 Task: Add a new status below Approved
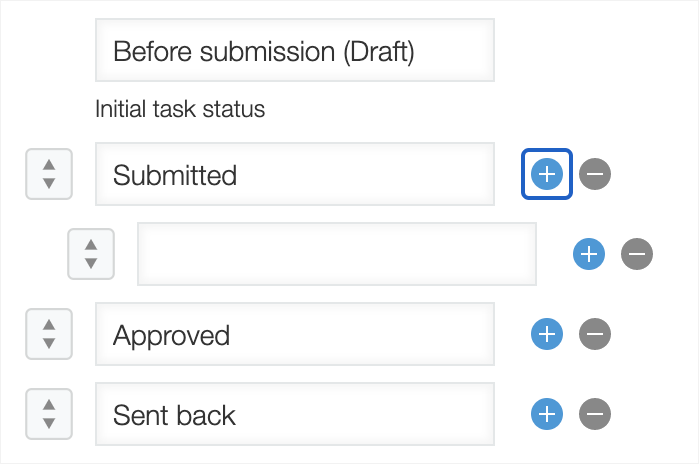coord(546,334)
